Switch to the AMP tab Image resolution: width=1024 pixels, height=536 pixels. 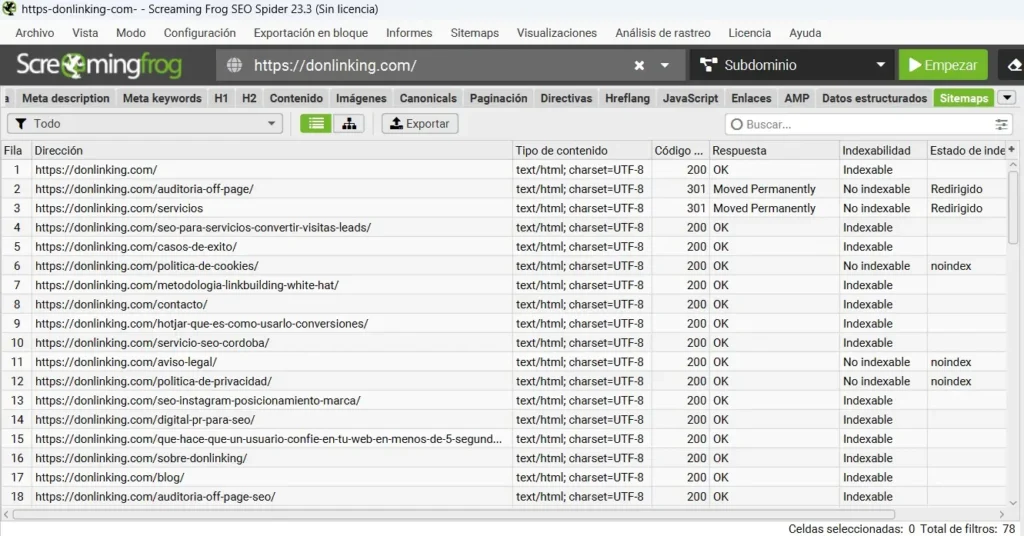(797, 98)
